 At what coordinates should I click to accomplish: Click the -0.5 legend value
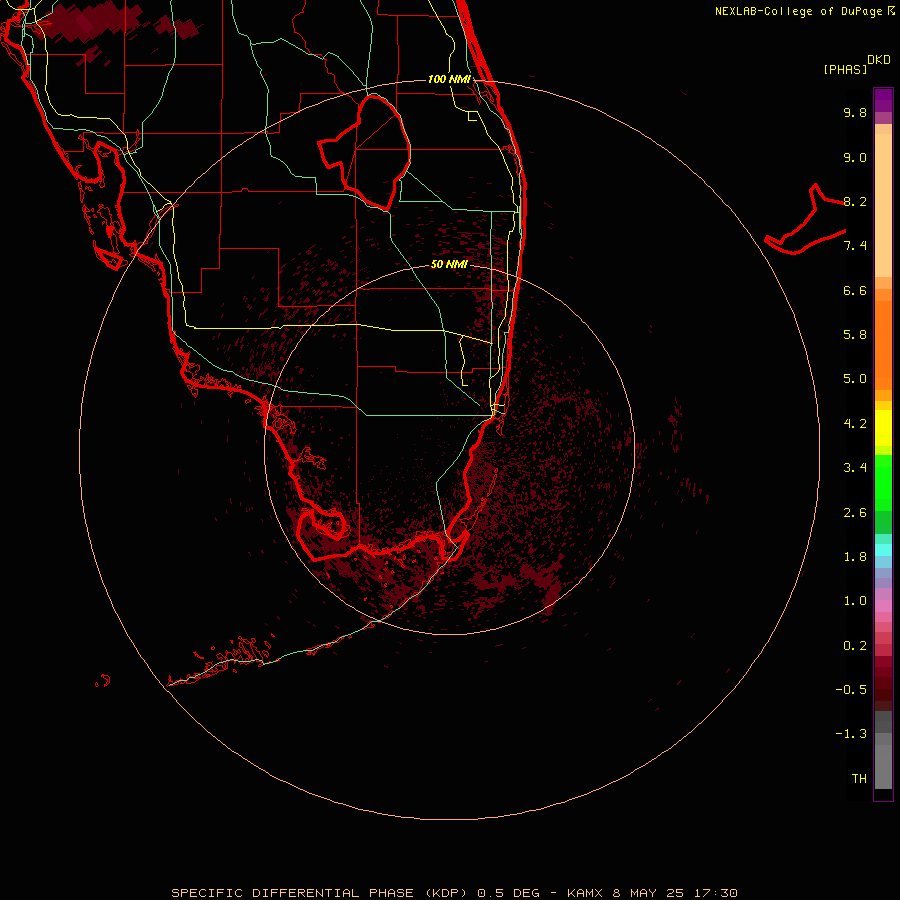point(851,690)
